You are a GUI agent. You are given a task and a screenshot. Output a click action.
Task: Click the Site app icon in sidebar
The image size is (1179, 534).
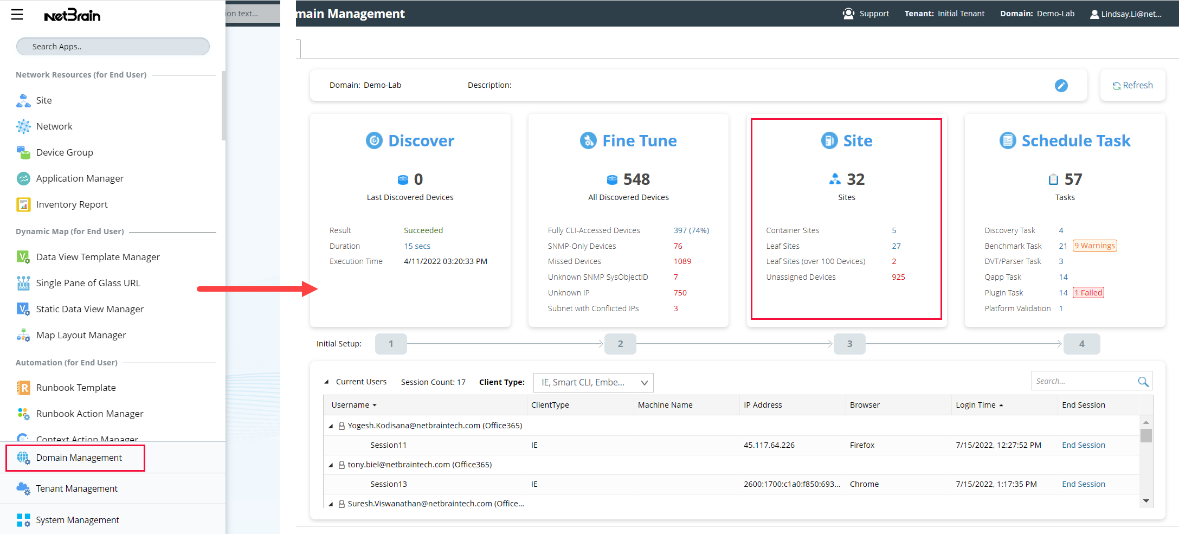pos(23,100)
